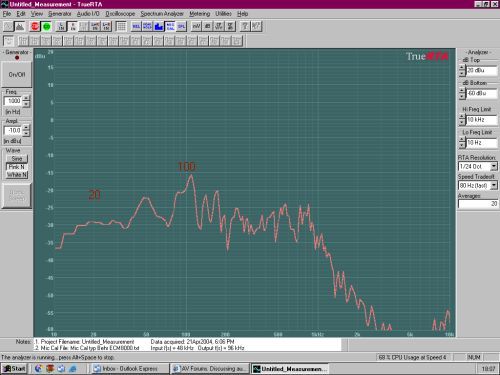Toggle the blue bar graph display icon
Image resolution: width=500 pixels, height=375 pixels.
tap(159, 26)
